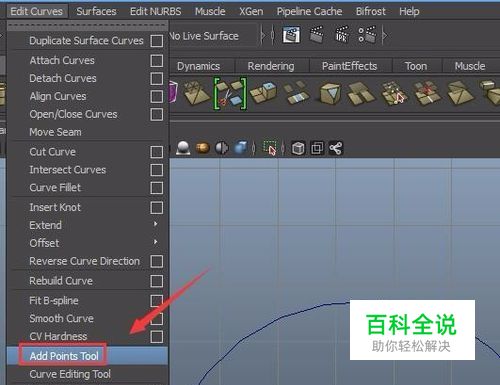The image size is (500, 385).
Task: Open the Edit NURBS menu
Action: click(156, 11)
